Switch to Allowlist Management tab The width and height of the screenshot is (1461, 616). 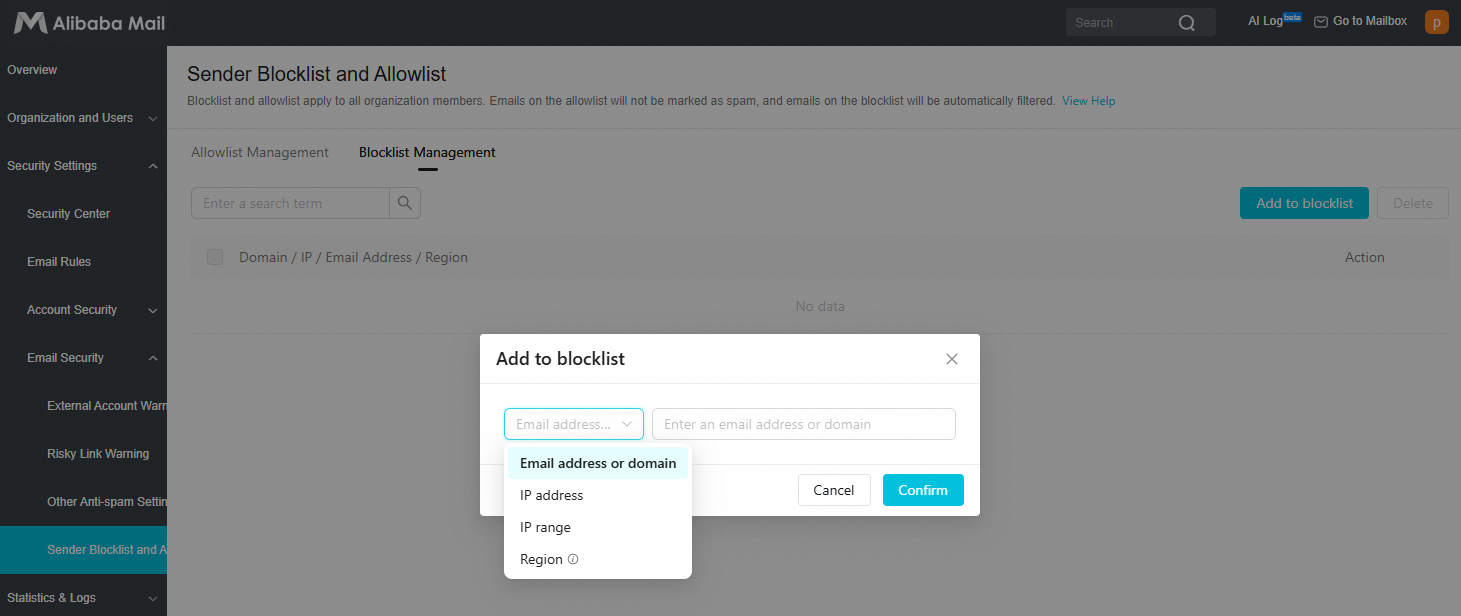coord(260,152)
